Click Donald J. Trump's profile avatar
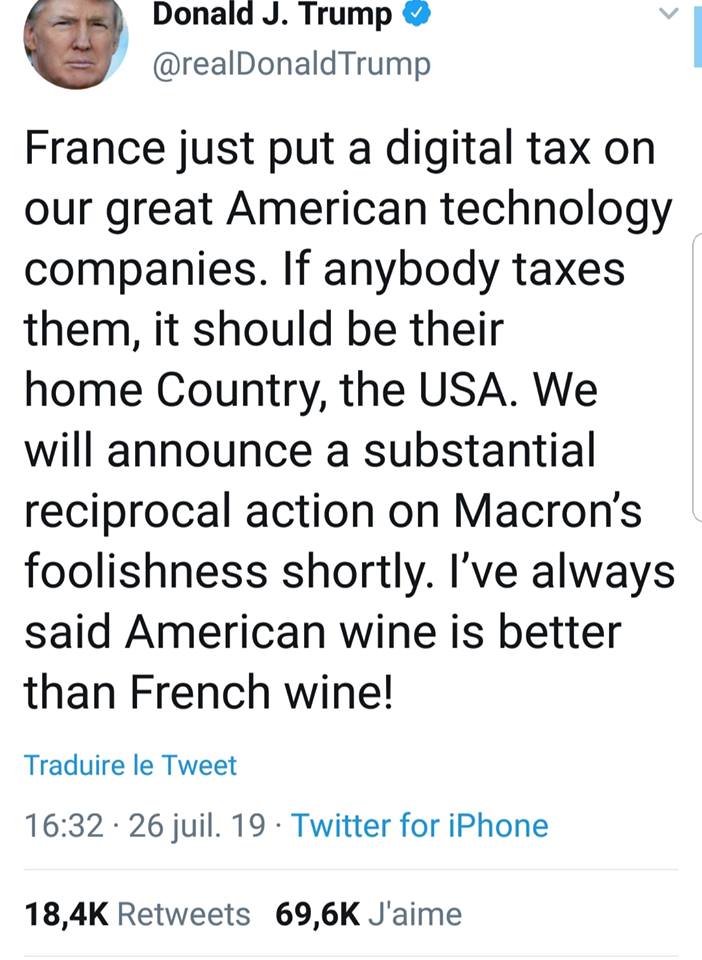The width and height of the screenshot is (702, 960). (x=75, y=40)
